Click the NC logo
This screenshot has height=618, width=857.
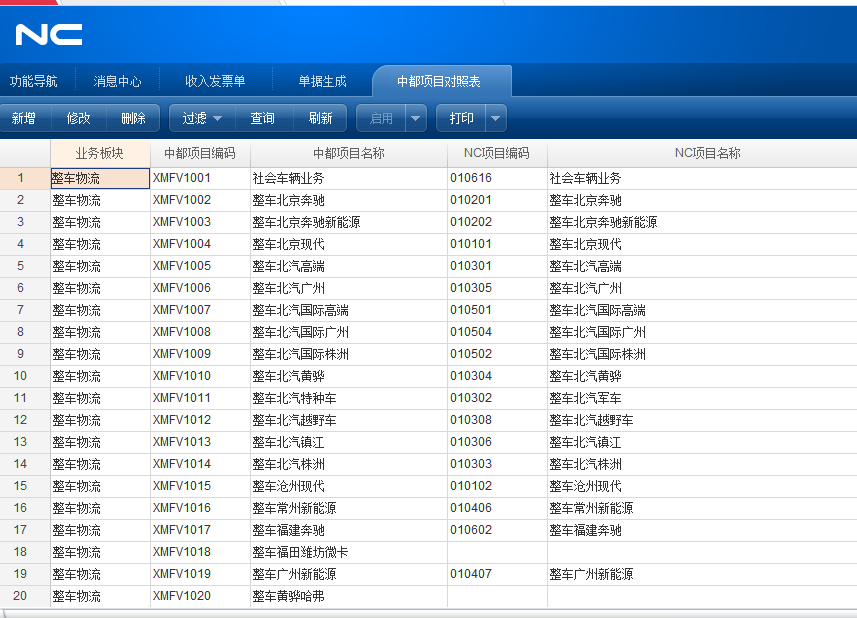point(49,35)
